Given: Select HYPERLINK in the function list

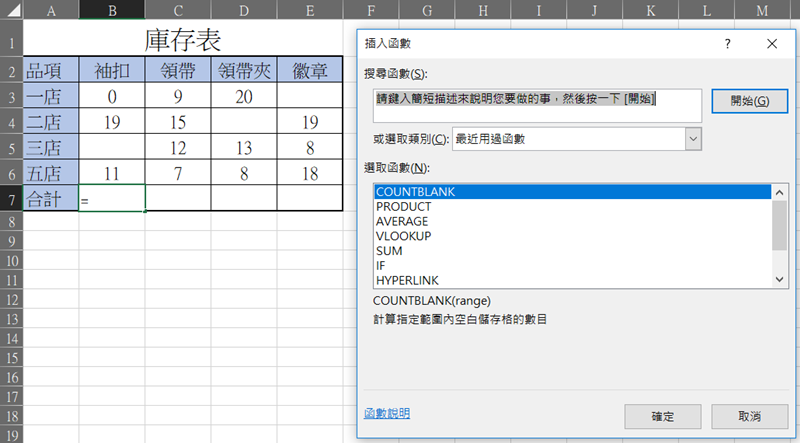Looking at the screenshot, I should (572, 281).
